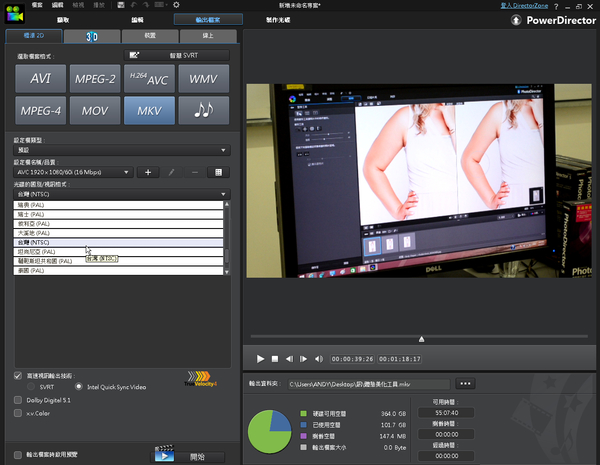
Task: Enable the Dolby Digital 5.1 checkbox
Action: coord(18,398)
